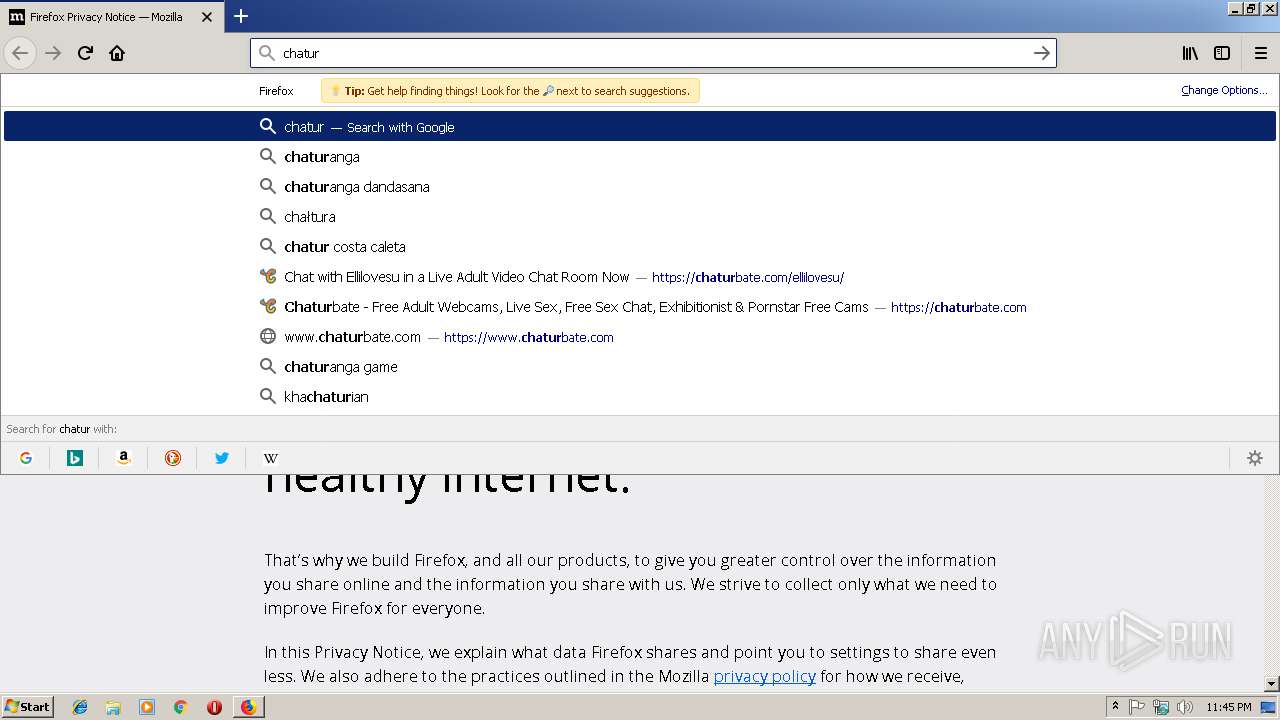Toggle the sidebar view icon
The image size is (1280, 720).
[x=1222, y=53]
